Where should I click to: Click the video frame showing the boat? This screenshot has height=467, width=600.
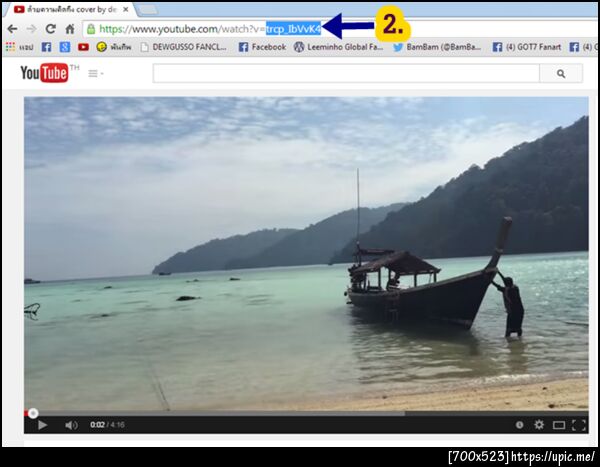[306, 254]
